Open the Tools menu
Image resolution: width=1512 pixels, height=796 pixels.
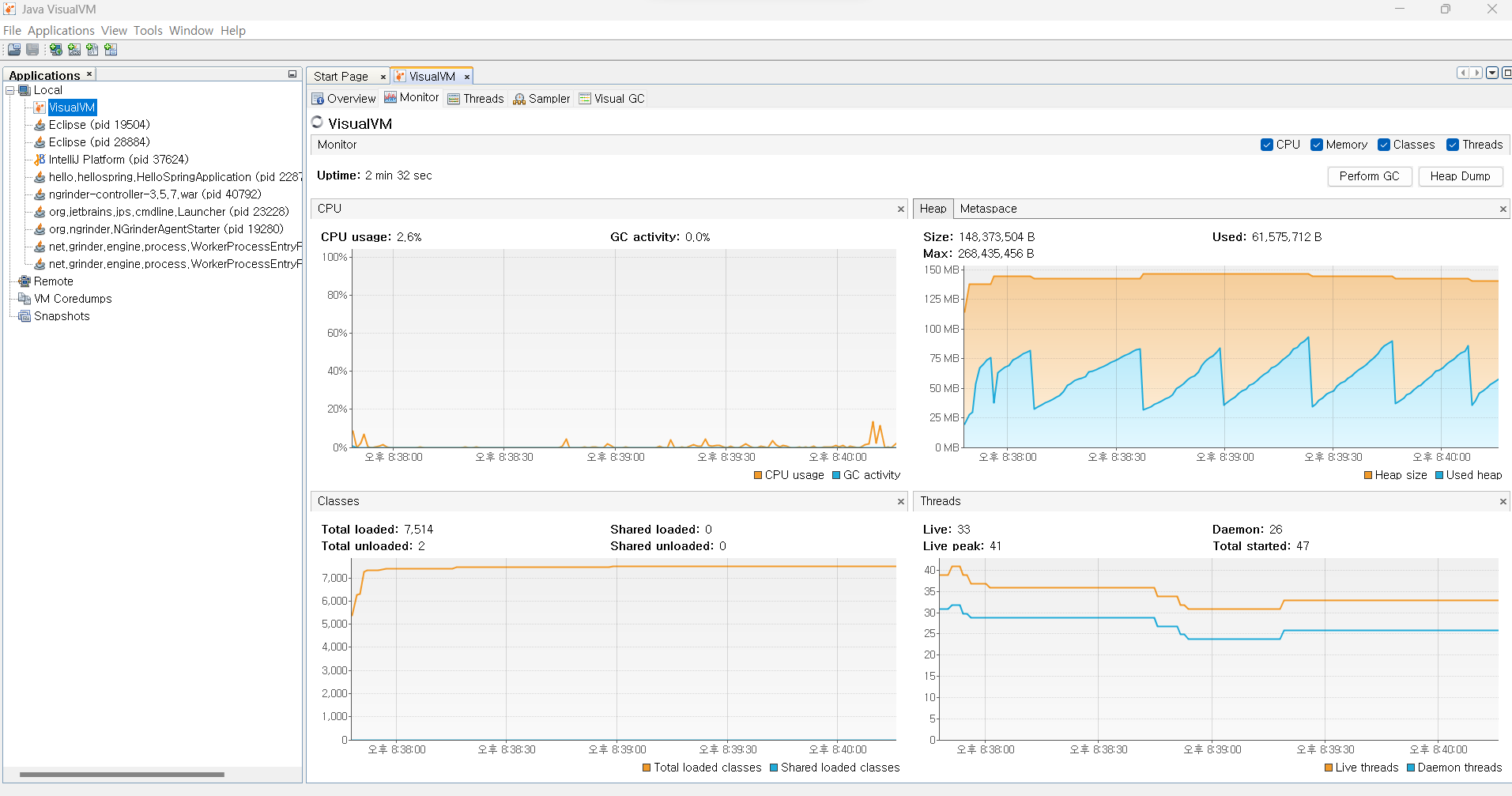[148, 31]
